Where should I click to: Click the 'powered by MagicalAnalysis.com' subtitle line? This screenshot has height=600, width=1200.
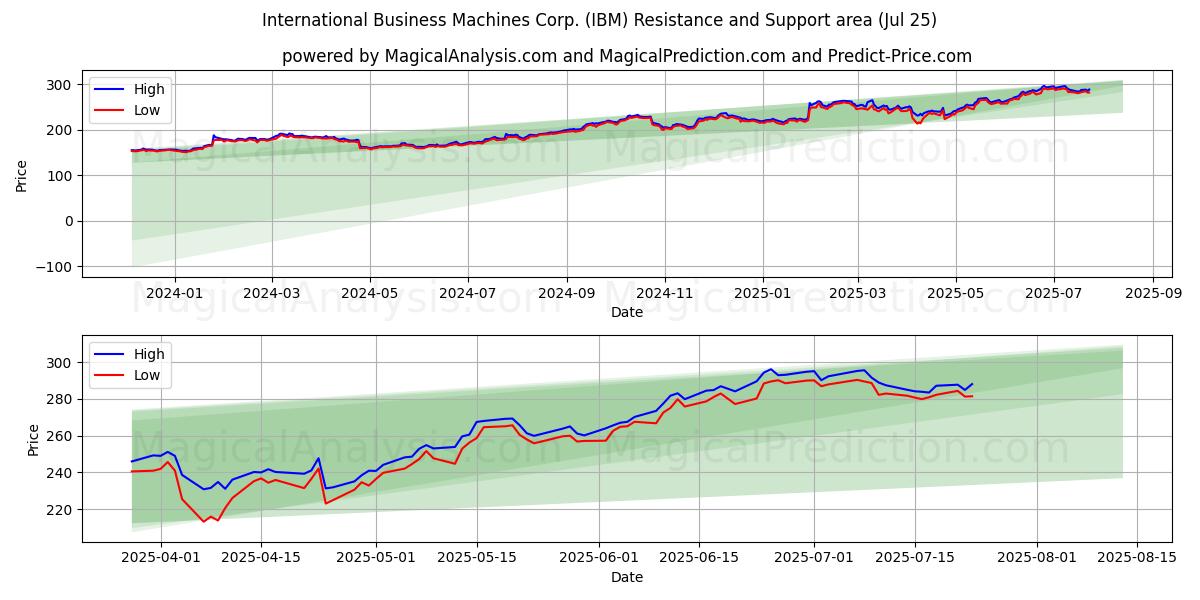[627, 56]
